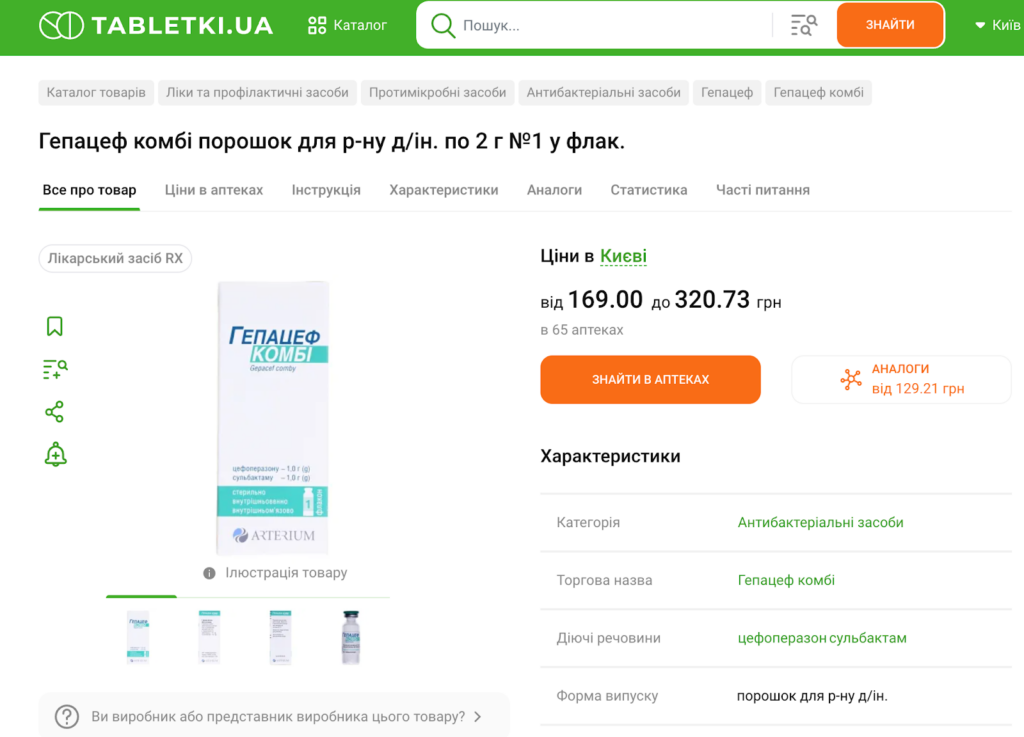Viewport: 1024px width, 737px height.
Task: Click the search input field
Action: [610, 25]
